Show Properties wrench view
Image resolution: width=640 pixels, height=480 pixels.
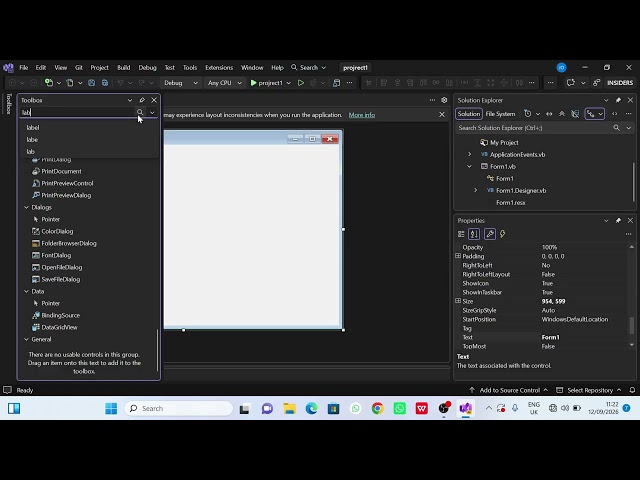pyautogui.click(x=490, y=234)
